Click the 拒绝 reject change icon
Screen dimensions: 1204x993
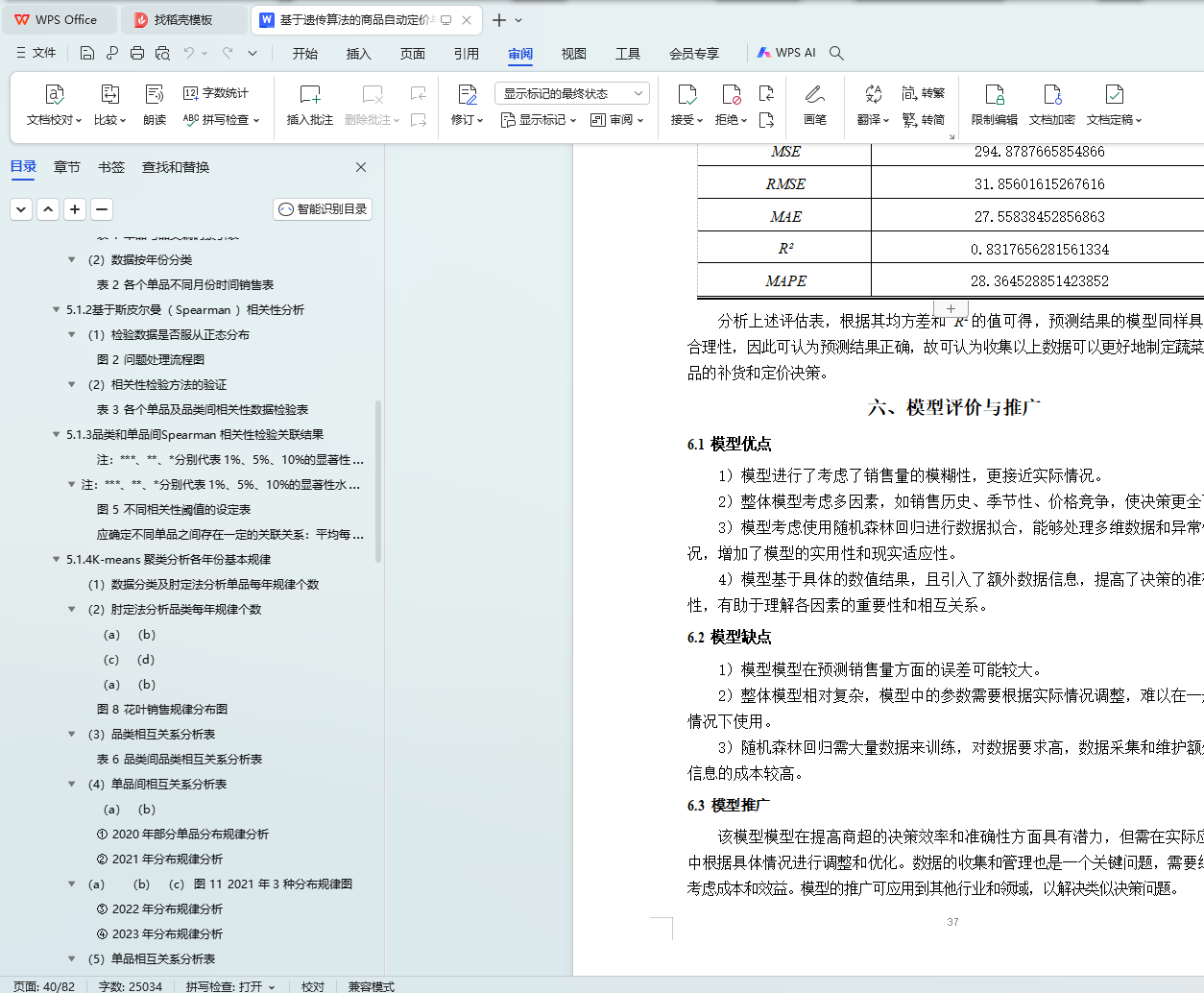click(x=731, y=94)
